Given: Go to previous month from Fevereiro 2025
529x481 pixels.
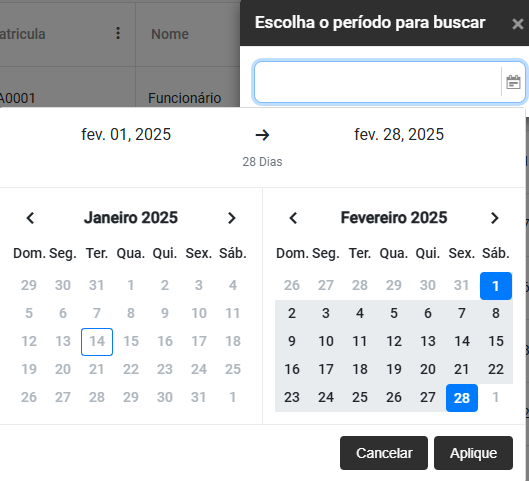Looking at the screenshot, I should coord(293,218).
